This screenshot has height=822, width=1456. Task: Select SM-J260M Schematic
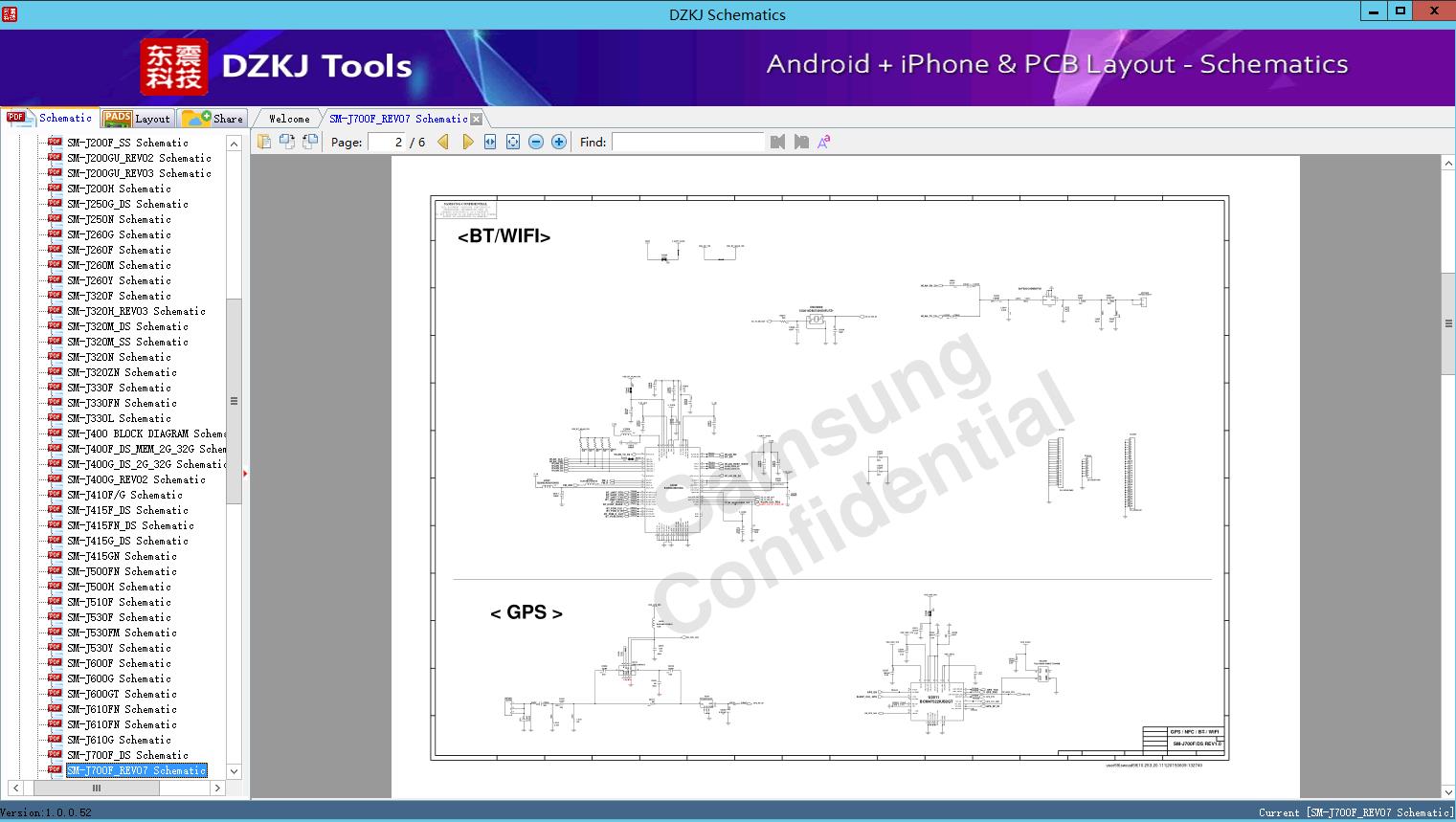119,265
